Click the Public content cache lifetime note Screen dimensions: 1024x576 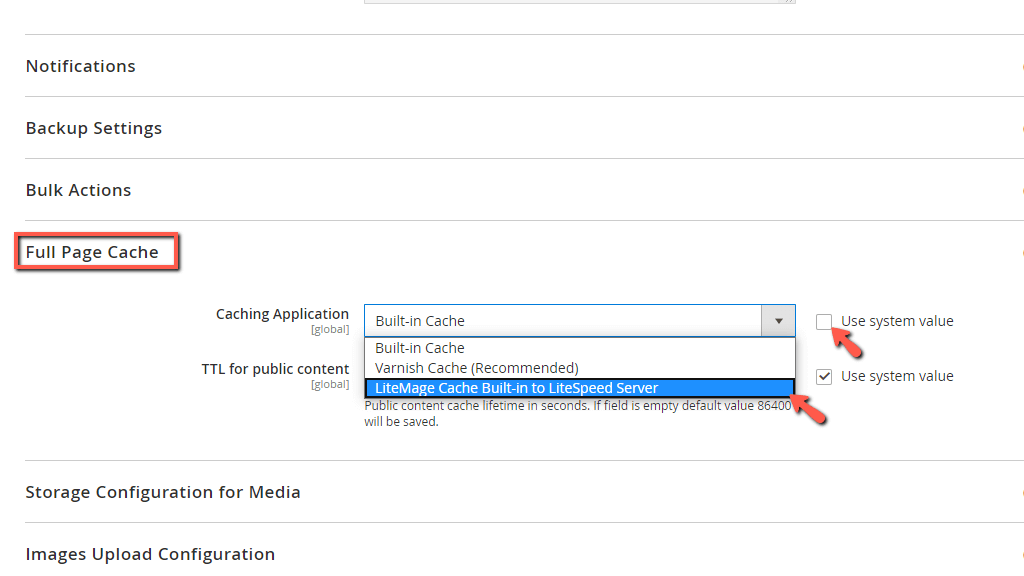[578, 413]
